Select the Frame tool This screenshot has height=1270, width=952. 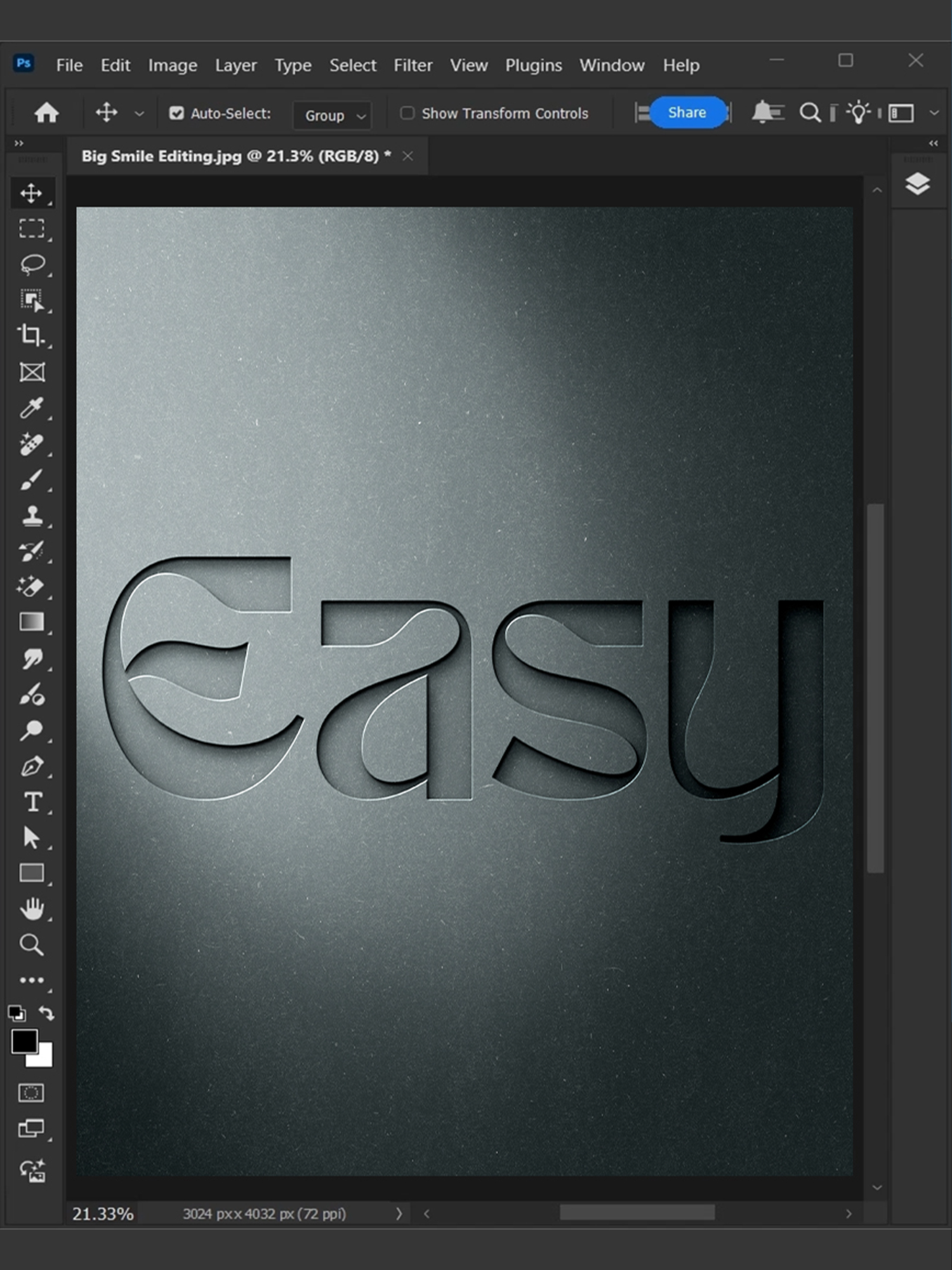(32, 372)
